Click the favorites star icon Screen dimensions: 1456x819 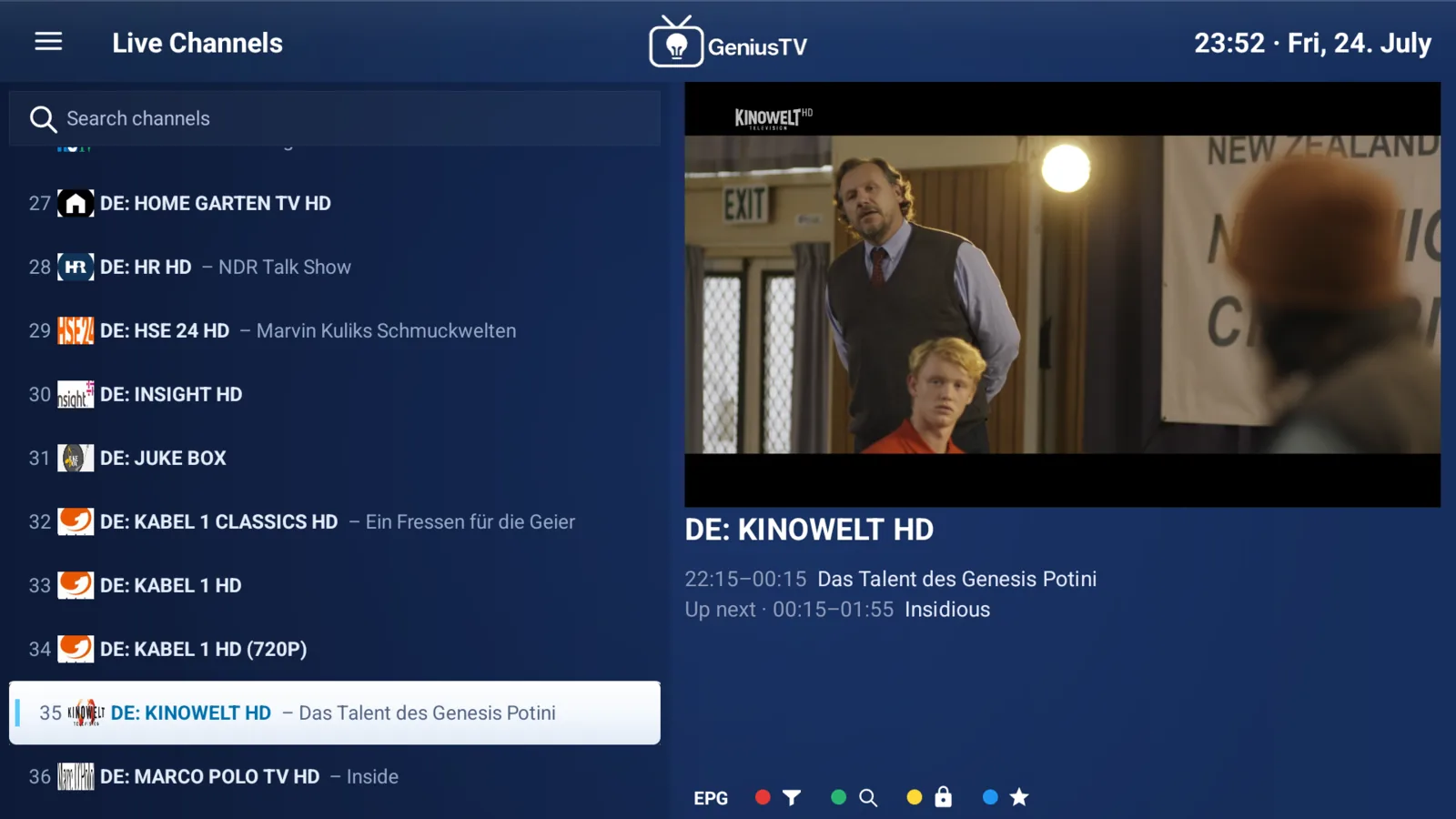[x=1019, y=797]
